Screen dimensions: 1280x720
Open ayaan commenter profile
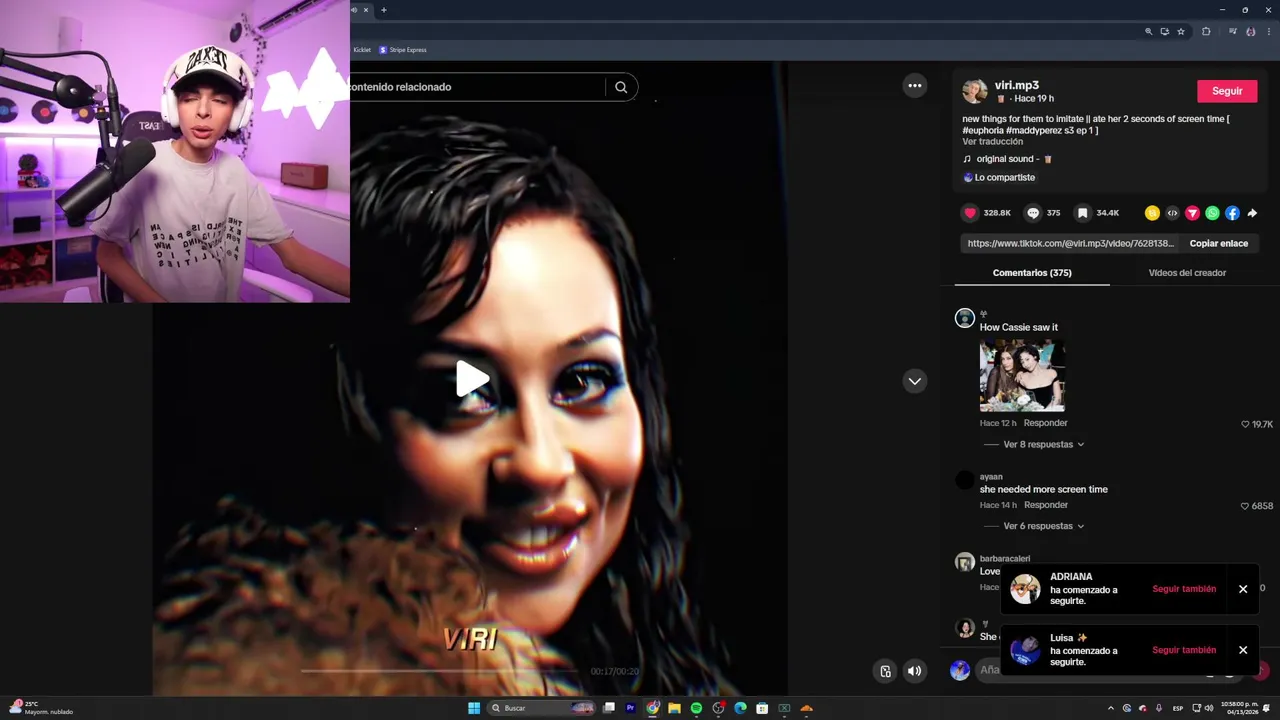coord(991,477)
